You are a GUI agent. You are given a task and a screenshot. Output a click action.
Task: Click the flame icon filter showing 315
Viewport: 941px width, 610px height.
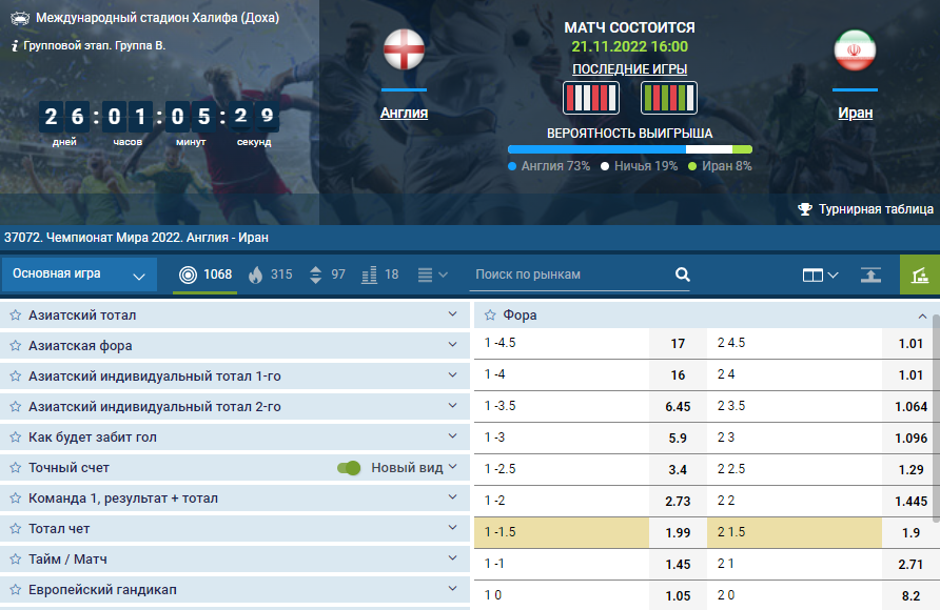point(269,275)
